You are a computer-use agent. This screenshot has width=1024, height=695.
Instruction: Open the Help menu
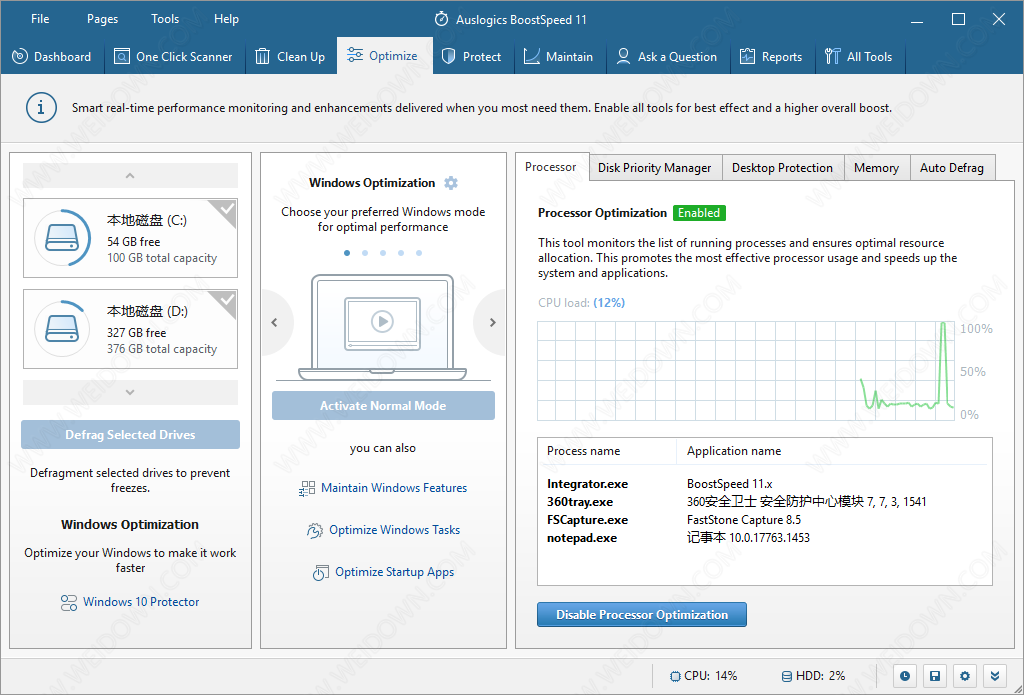[226, 19]
